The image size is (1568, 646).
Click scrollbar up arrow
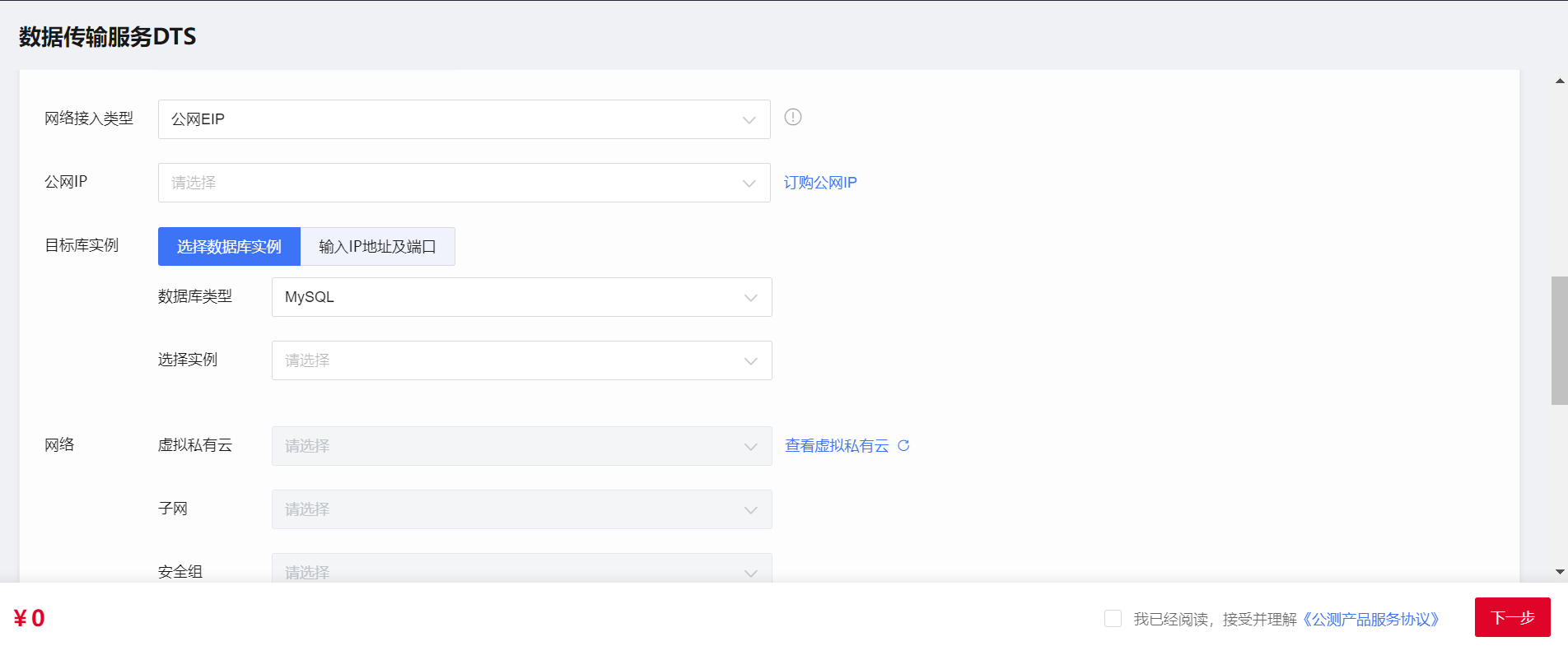click(x=1559, y=81)
